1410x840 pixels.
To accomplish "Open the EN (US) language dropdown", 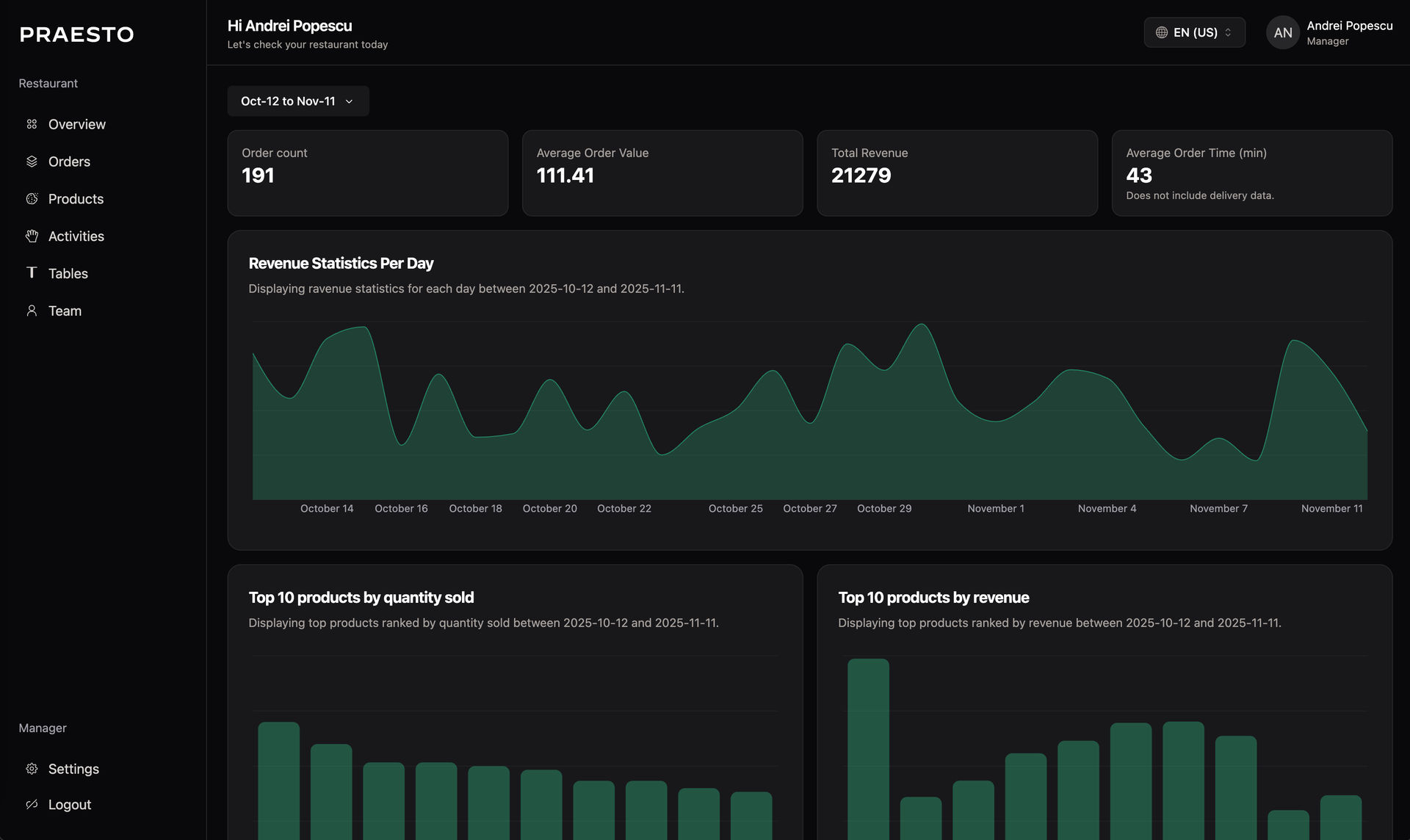I will pos(1194,32).
